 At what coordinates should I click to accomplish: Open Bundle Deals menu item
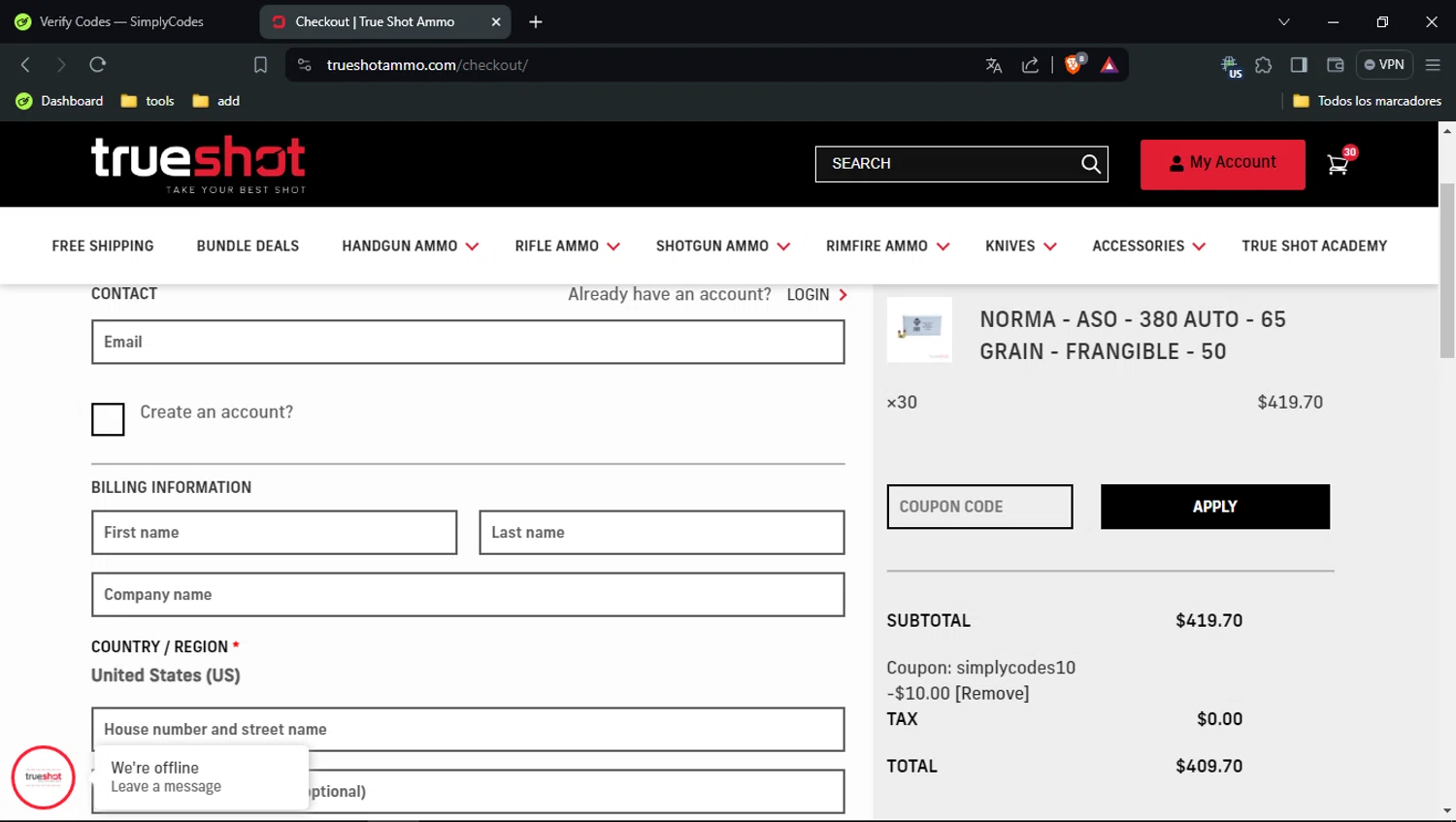coord(248,247)
